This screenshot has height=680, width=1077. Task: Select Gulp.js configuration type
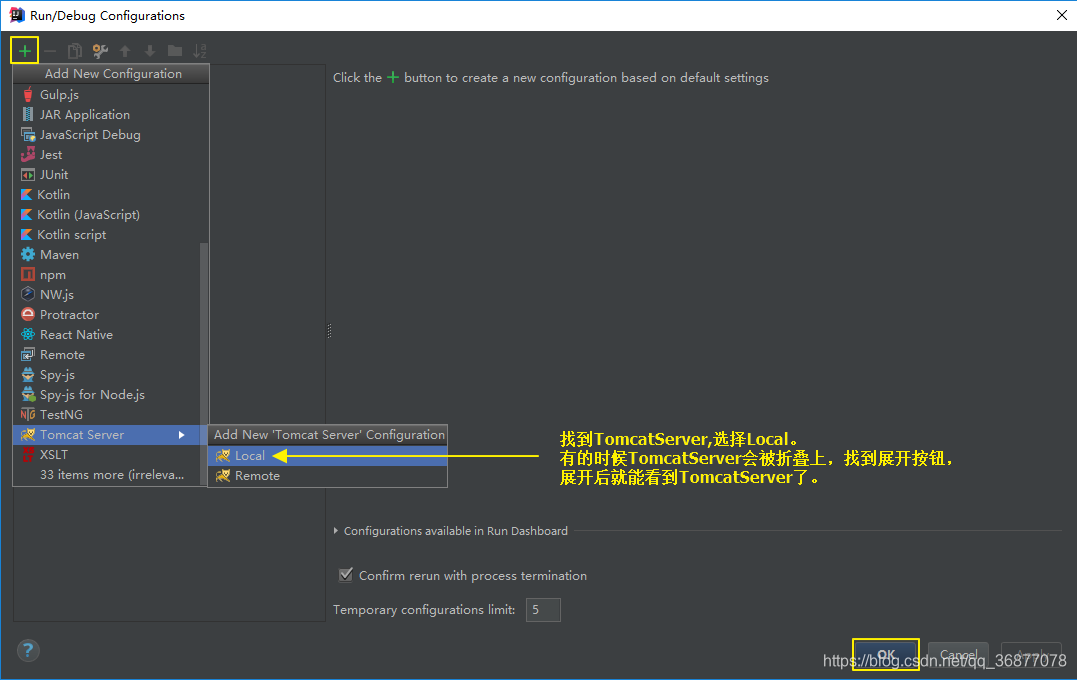111,95
